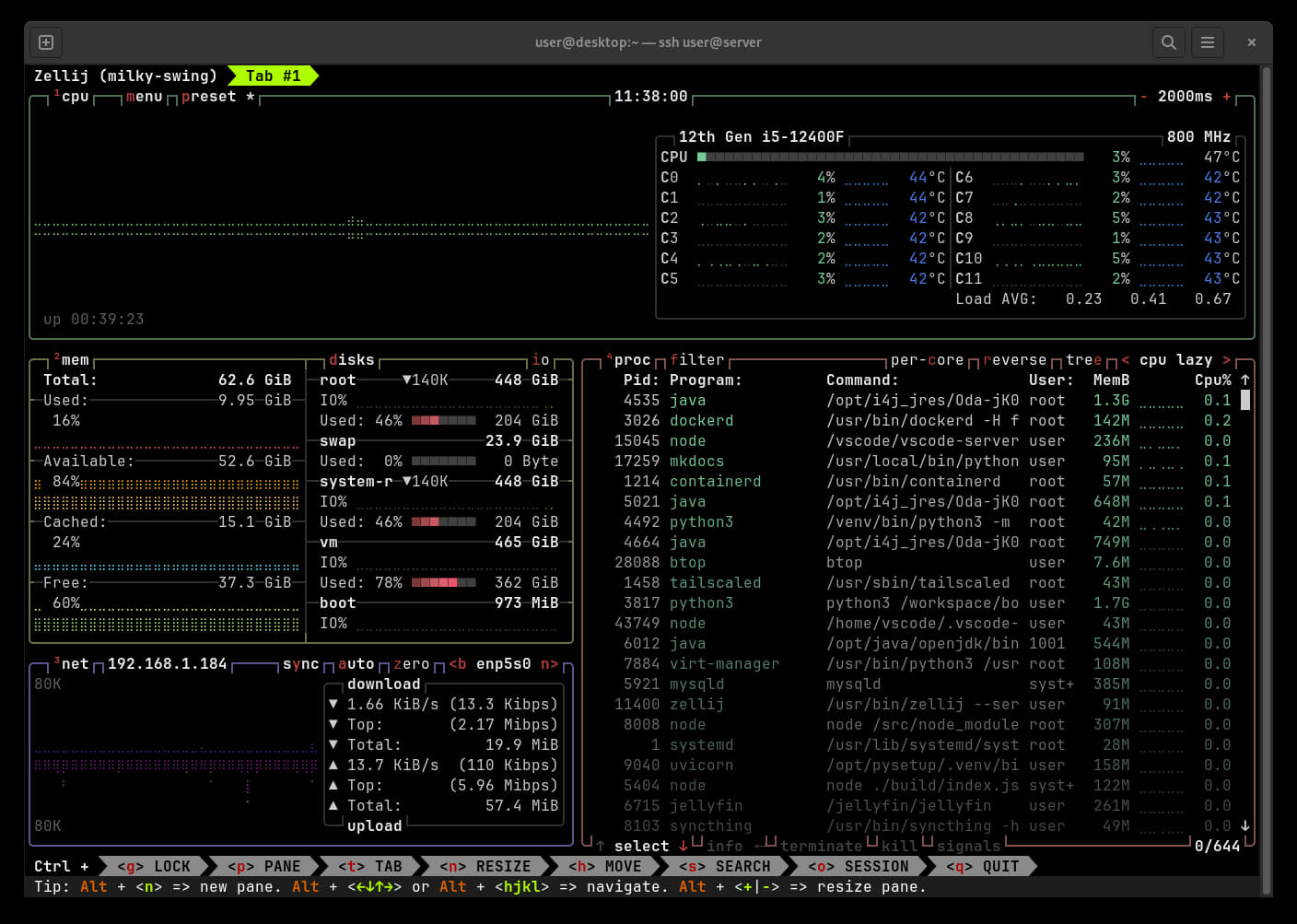Toggle the disks view
The width and height of the screenshot is (1297, 924).
351,360
